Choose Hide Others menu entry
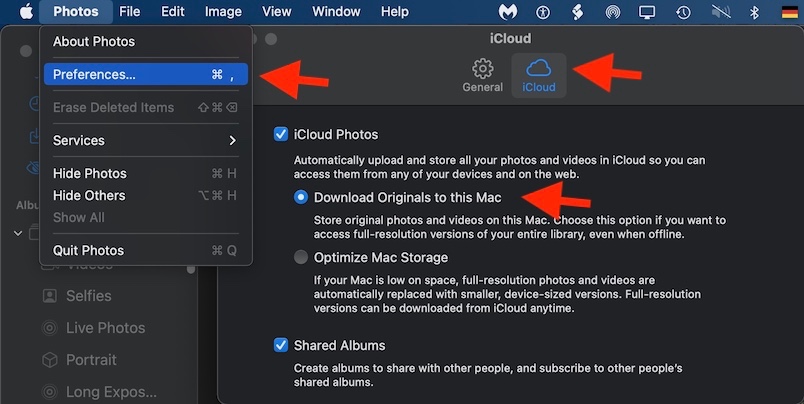Viewport: 804px width, 404px height. (x=146, y=195)
